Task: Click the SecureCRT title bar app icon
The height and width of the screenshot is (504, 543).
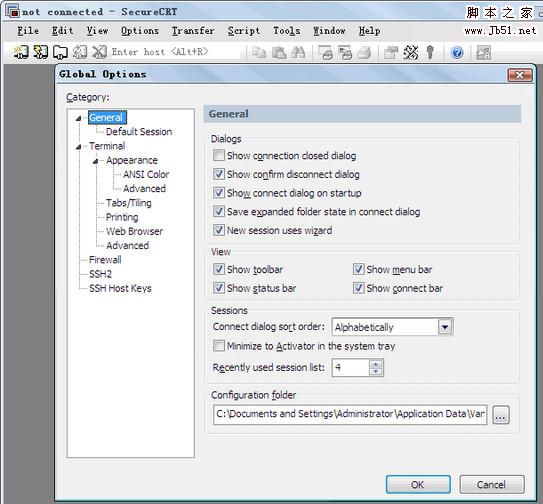Action: [x=12, y=11]
